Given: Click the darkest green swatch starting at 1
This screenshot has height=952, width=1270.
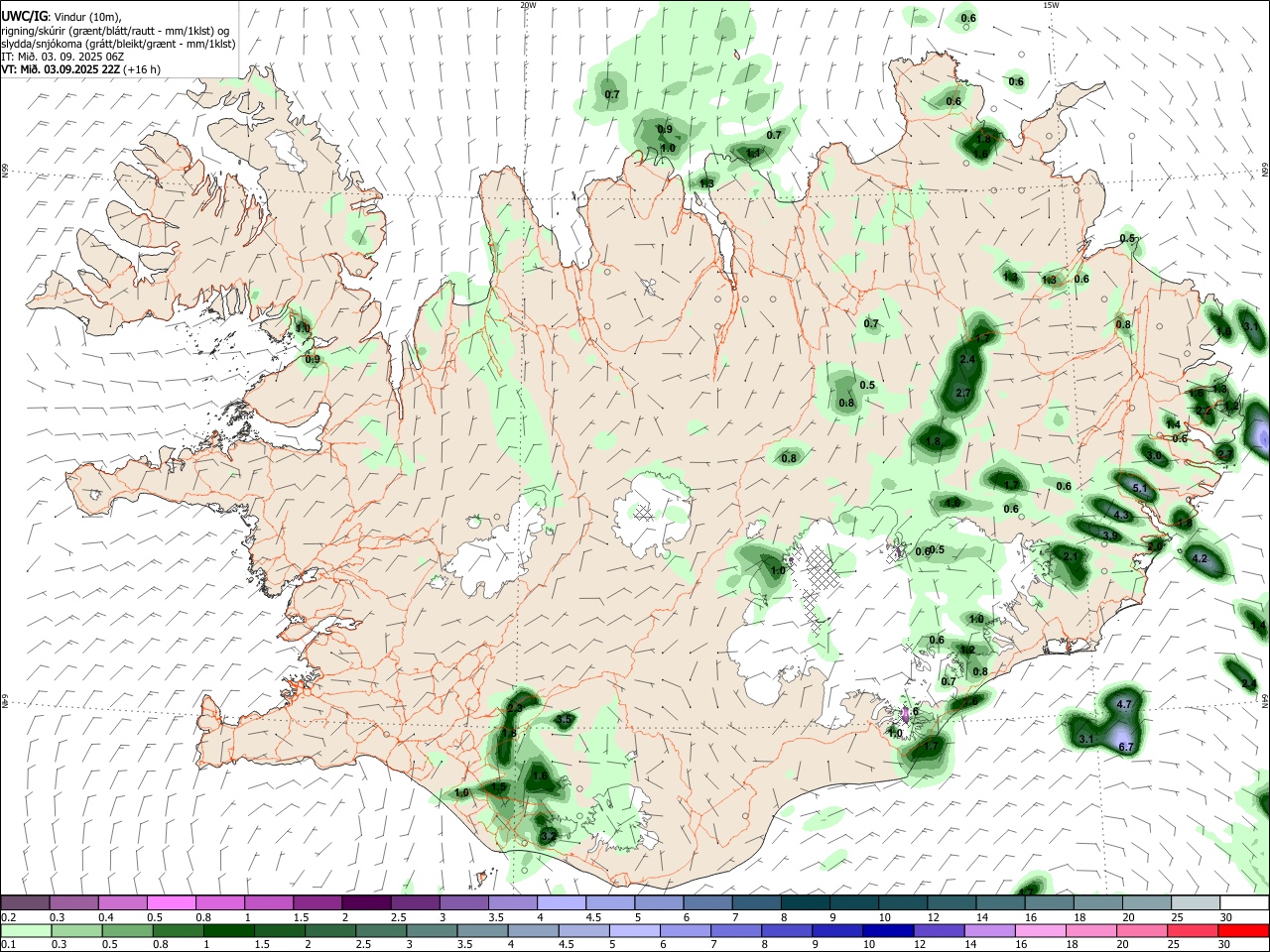Looking at the screenshot, I should (229, 930).
